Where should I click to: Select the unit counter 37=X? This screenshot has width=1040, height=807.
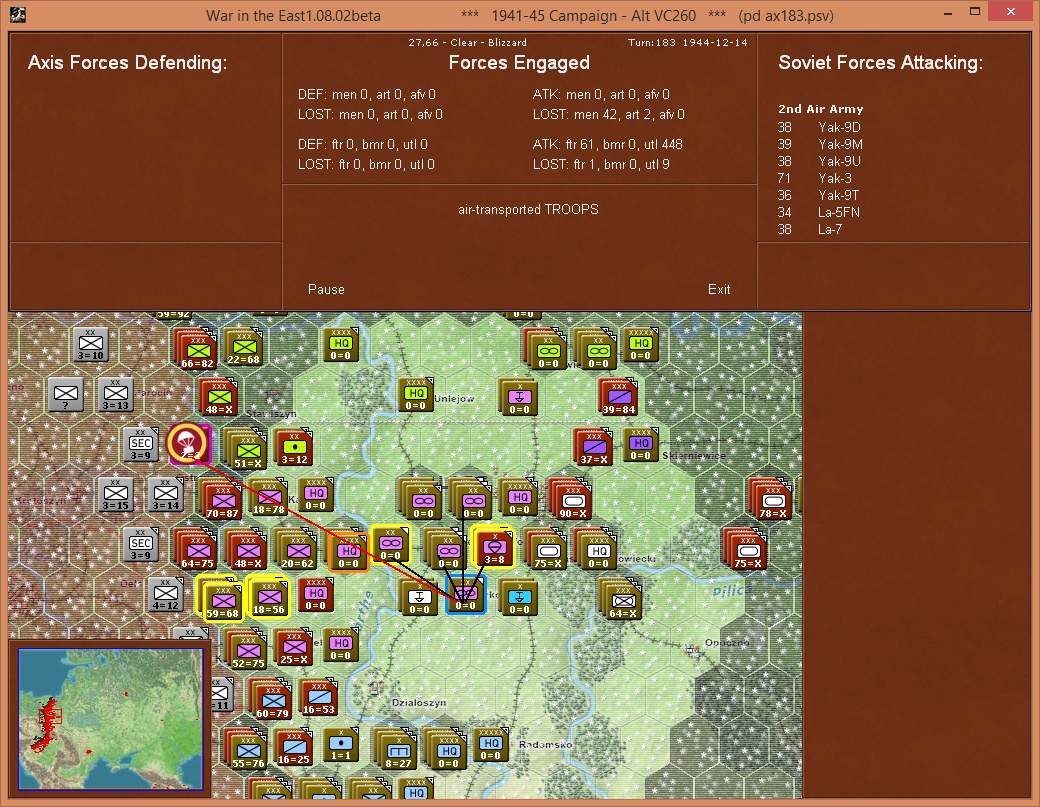coord(594,447)
